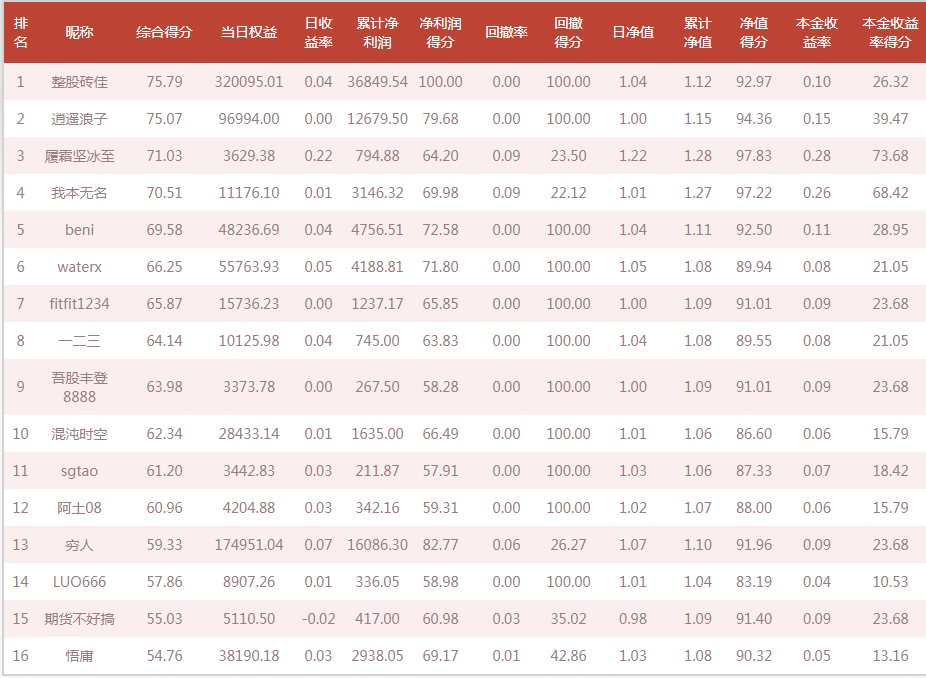
Task: Click cumulative profit 4188.81
Action: pos(377,267)
